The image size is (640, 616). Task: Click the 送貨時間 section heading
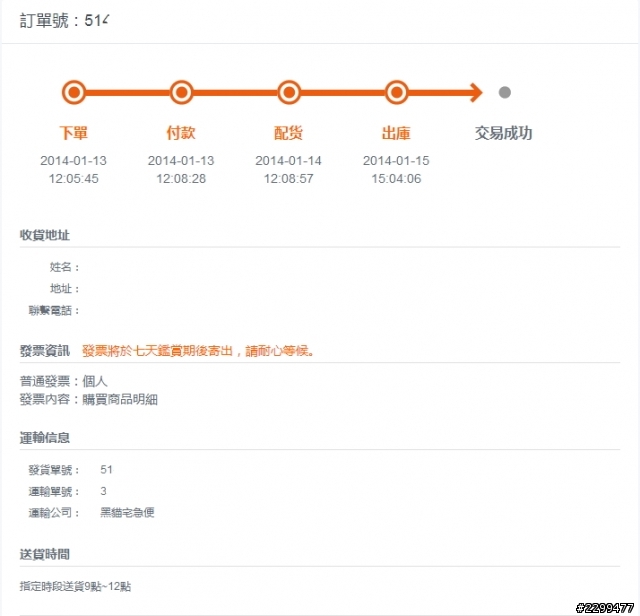click(x=45, y=554)
